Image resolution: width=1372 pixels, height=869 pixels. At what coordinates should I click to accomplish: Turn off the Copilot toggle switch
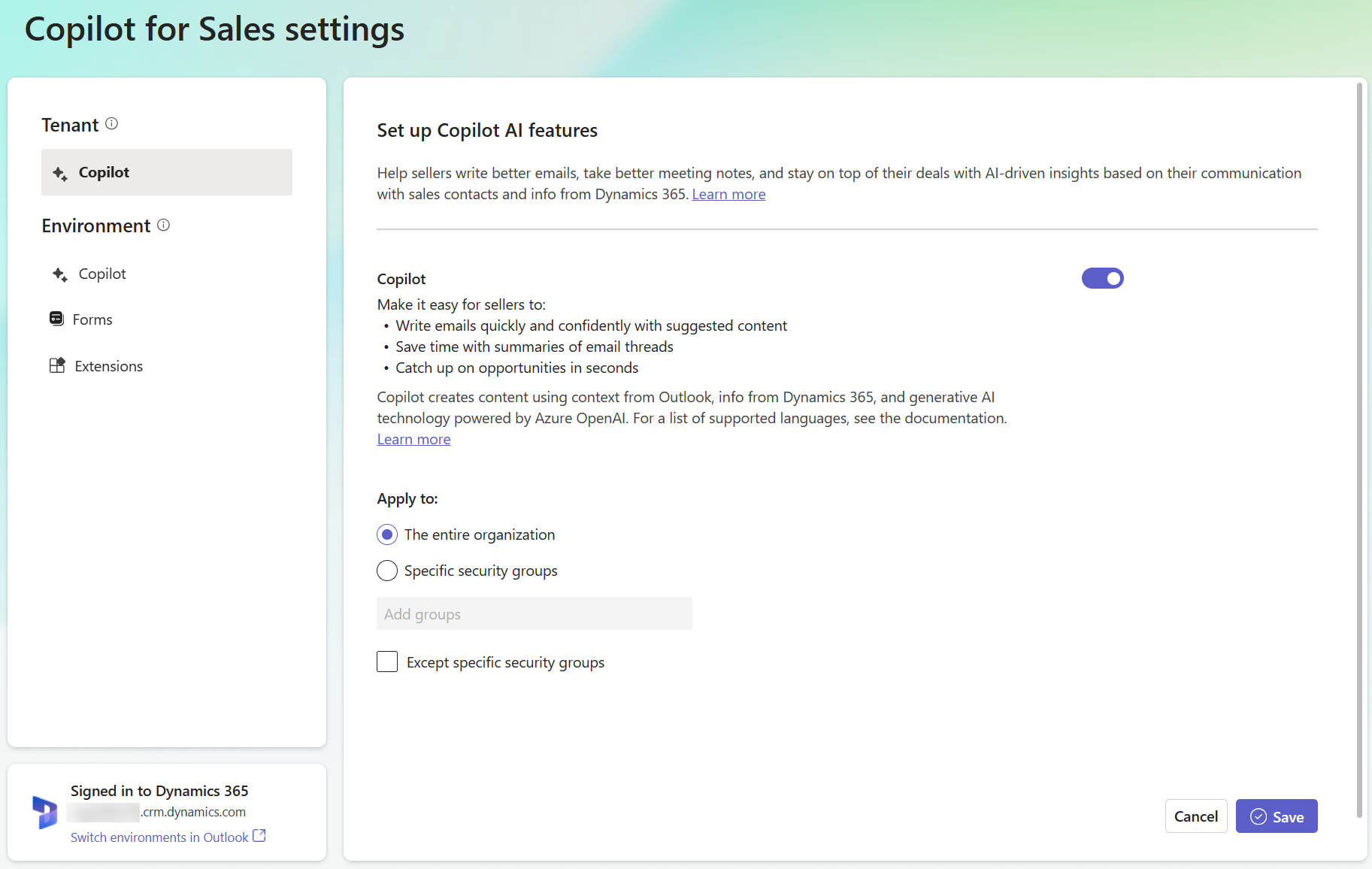(x=1102, y=278)
